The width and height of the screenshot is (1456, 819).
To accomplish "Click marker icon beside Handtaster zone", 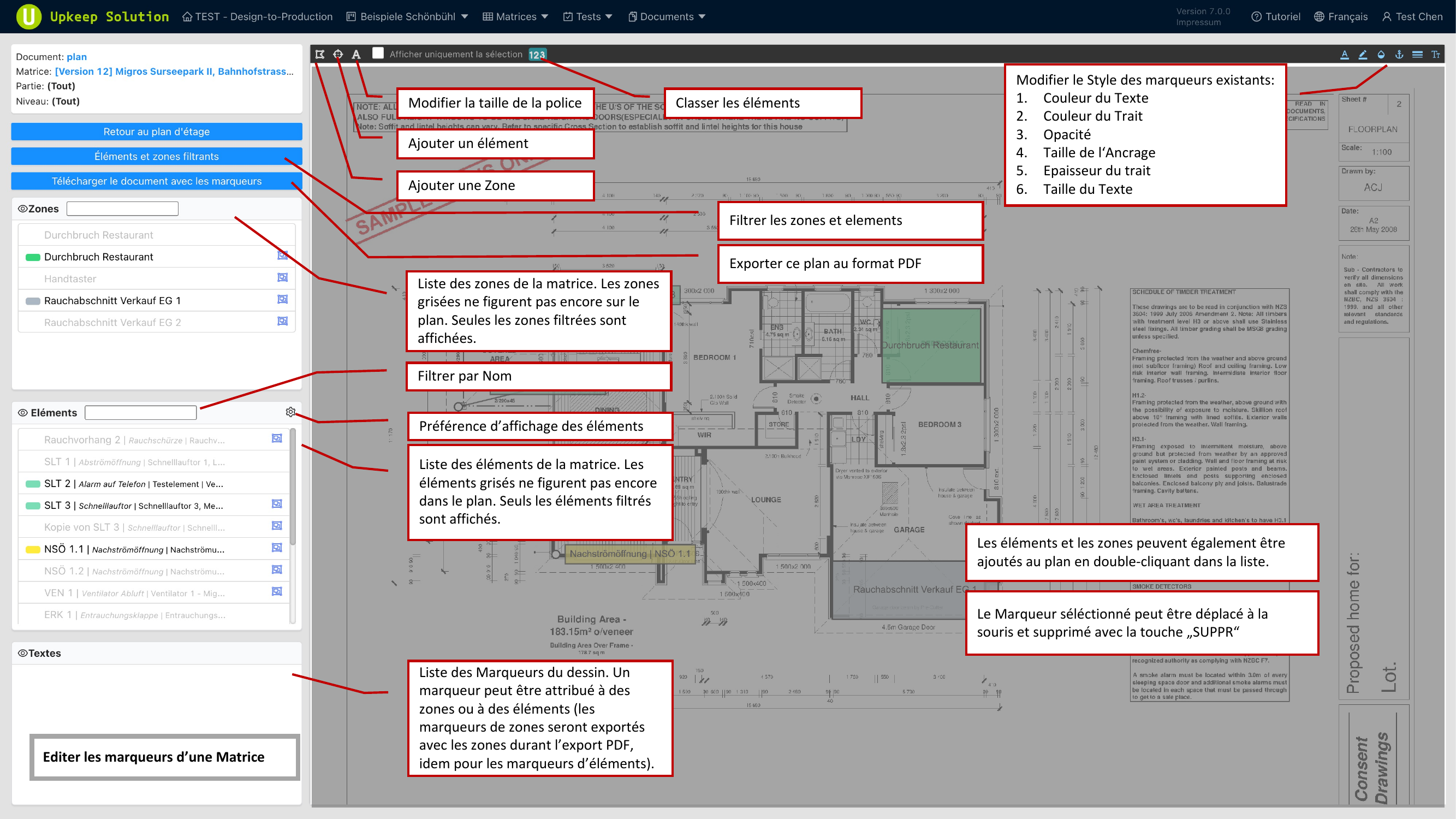I will (283, 277).
